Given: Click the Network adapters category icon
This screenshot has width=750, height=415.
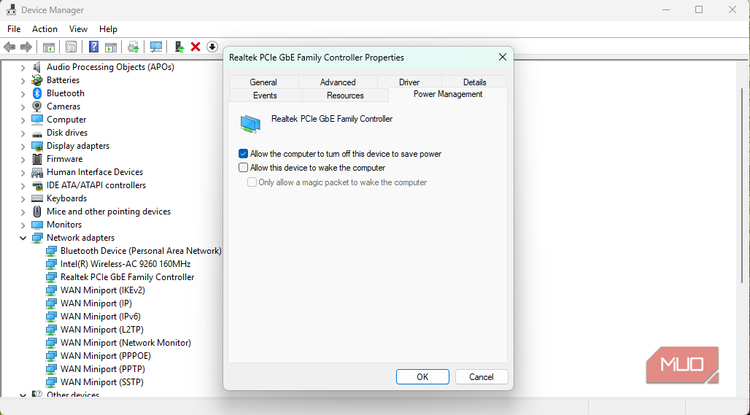Looking at the screenshot, I should click(x=37, y=238).
